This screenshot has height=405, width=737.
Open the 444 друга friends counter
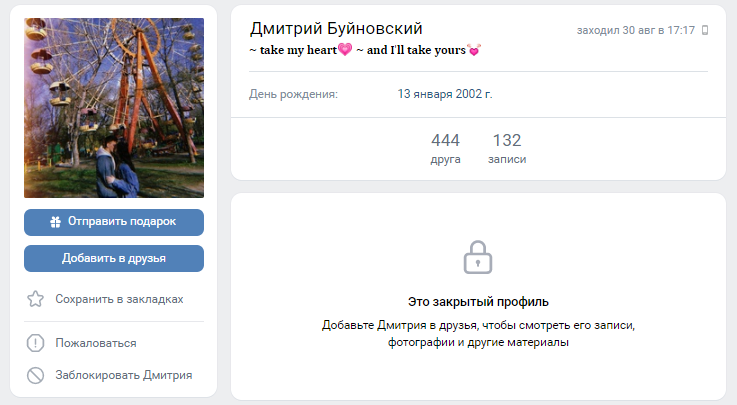coord(445,148)
